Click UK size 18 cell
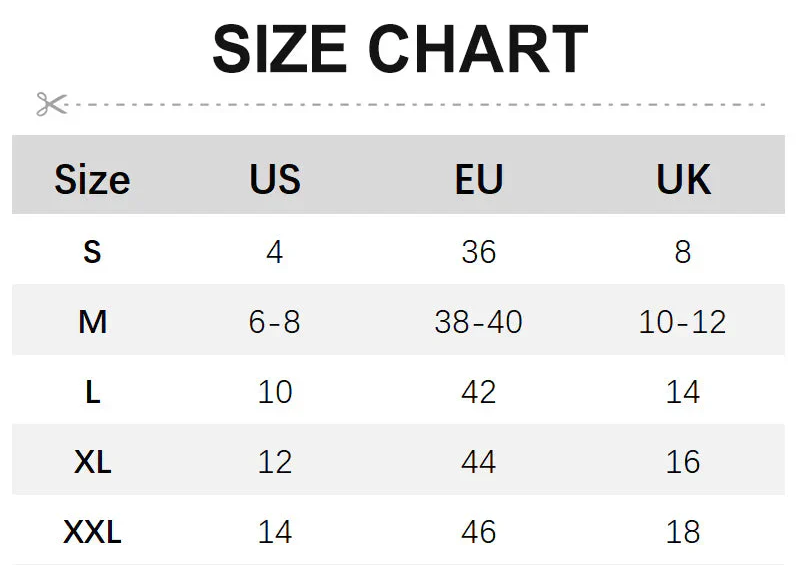This screenshot has width=800, height=565. tap(683, 531)
